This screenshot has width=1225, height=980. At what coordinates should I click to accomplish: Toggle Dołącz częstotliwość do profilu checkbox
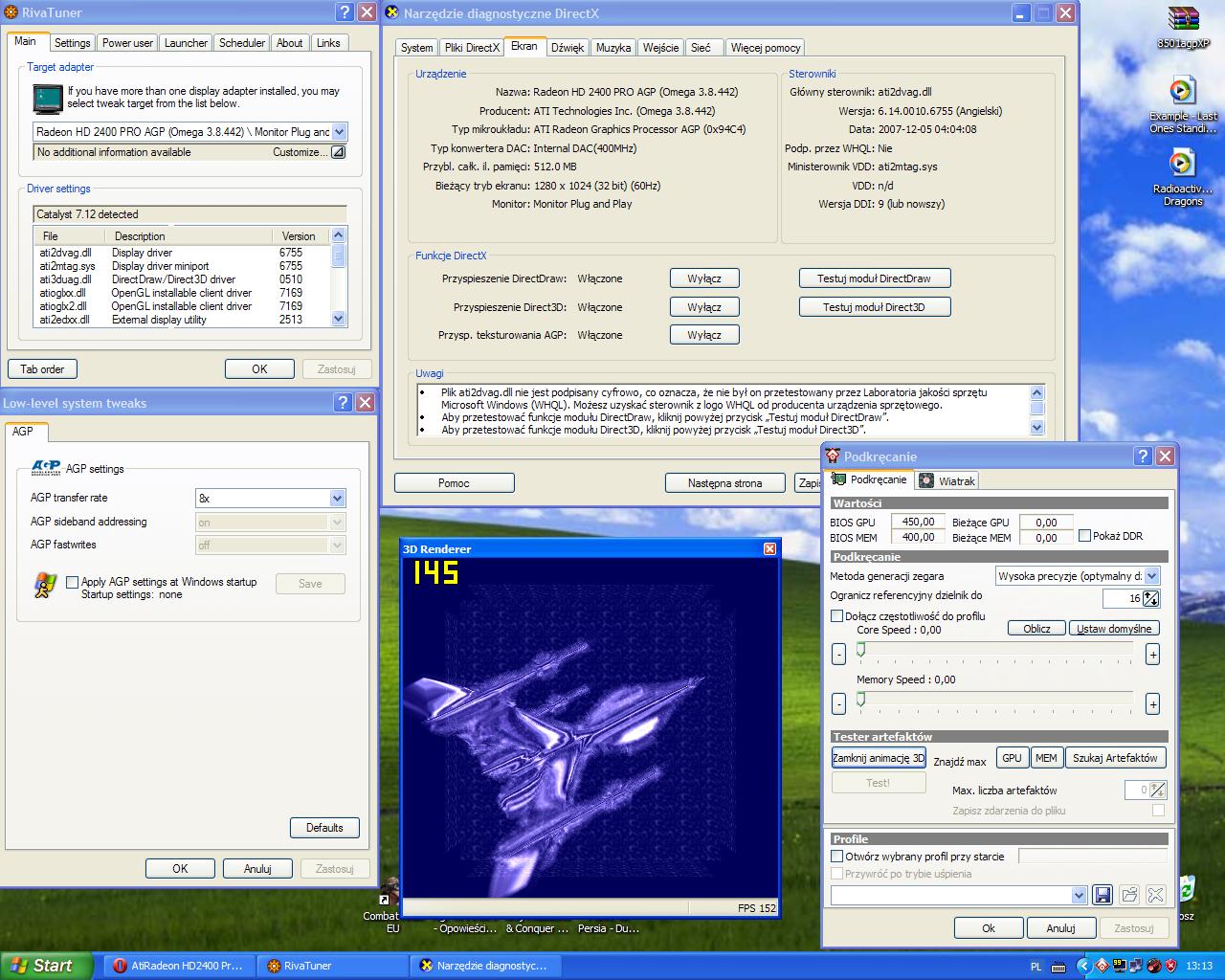(x=837, y=616)
